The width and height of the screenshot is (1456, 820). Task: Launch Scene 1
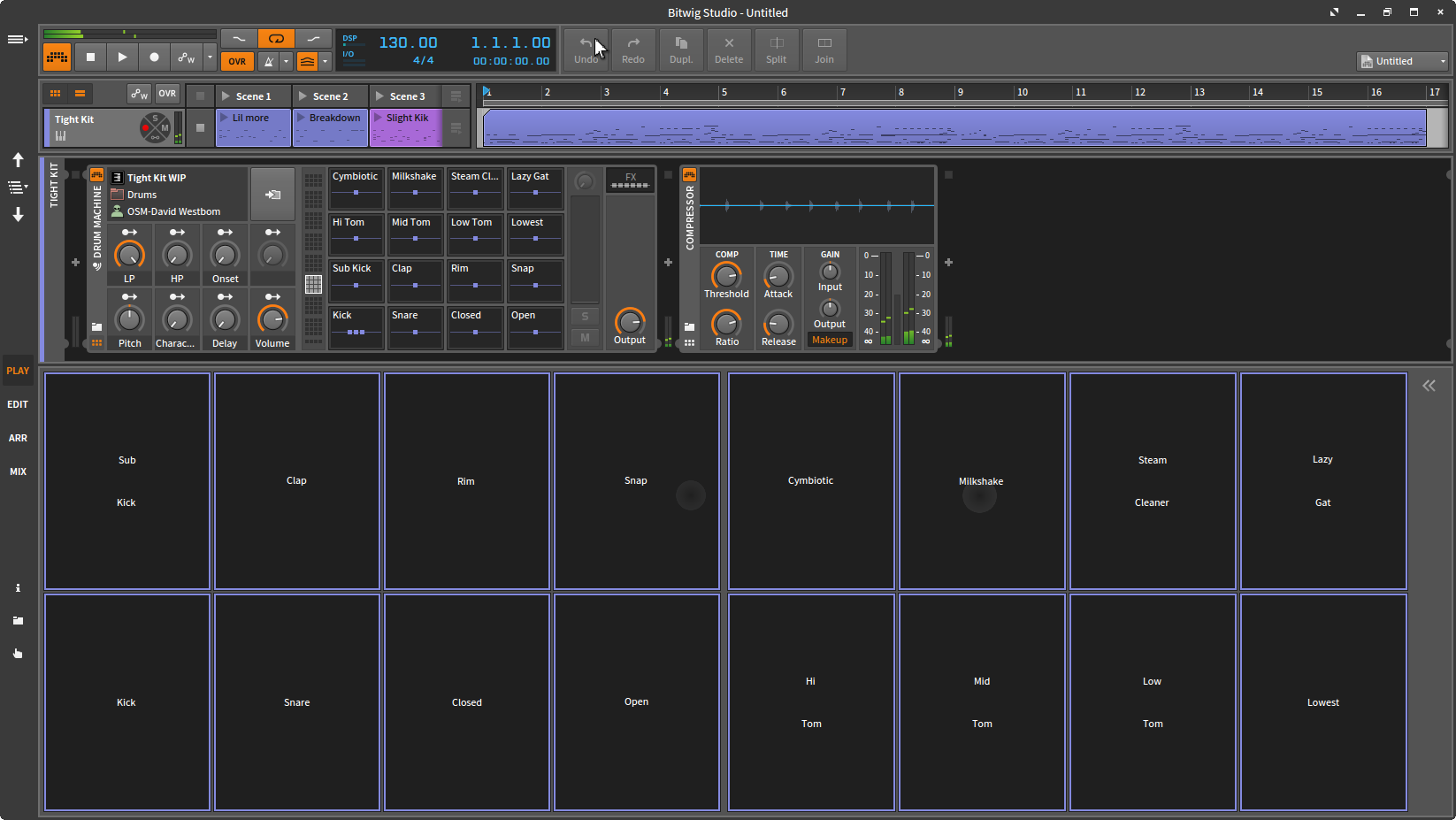[226, 96]
